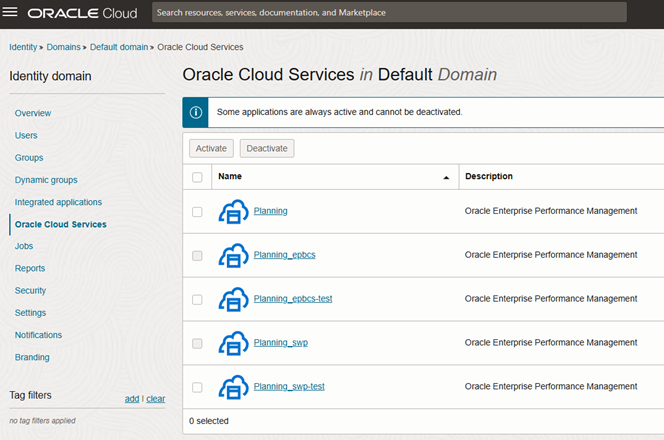The image size is (664, 440).
Task: Open Dynamic groups in the sidebar
Action: (46, 180)
